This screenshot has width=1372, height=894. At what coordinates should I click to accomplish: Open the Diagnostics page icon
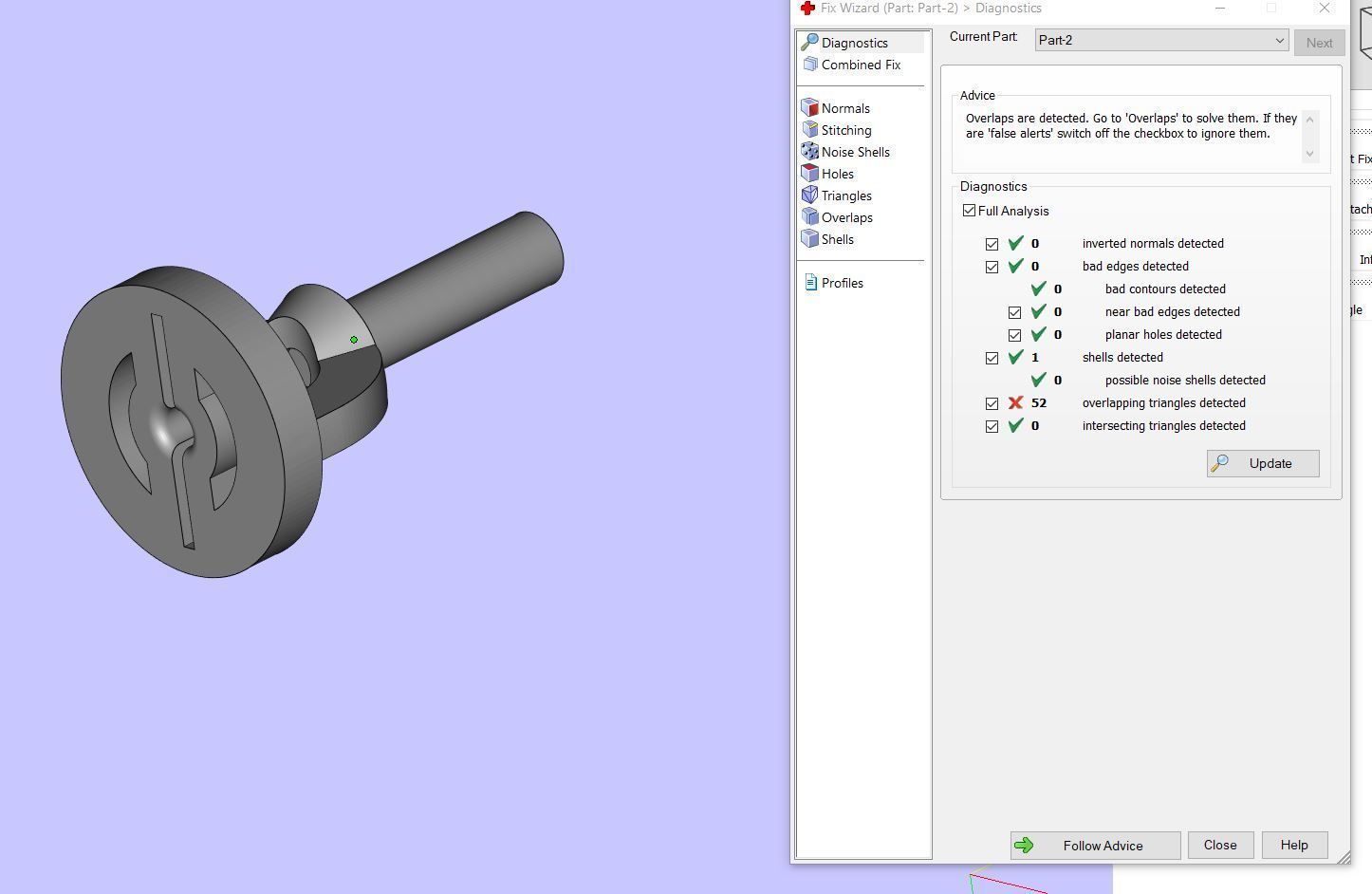809,42
